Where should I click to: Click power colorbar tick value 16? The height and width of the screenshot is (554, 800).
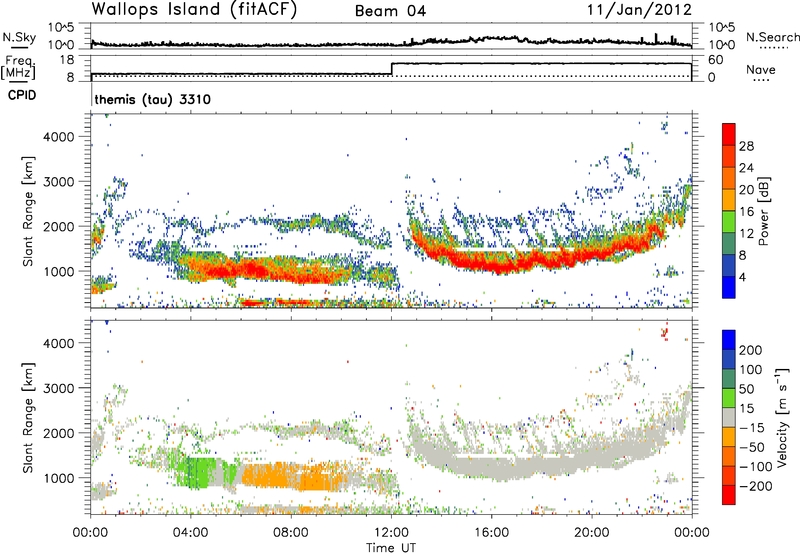click(746, 212)
